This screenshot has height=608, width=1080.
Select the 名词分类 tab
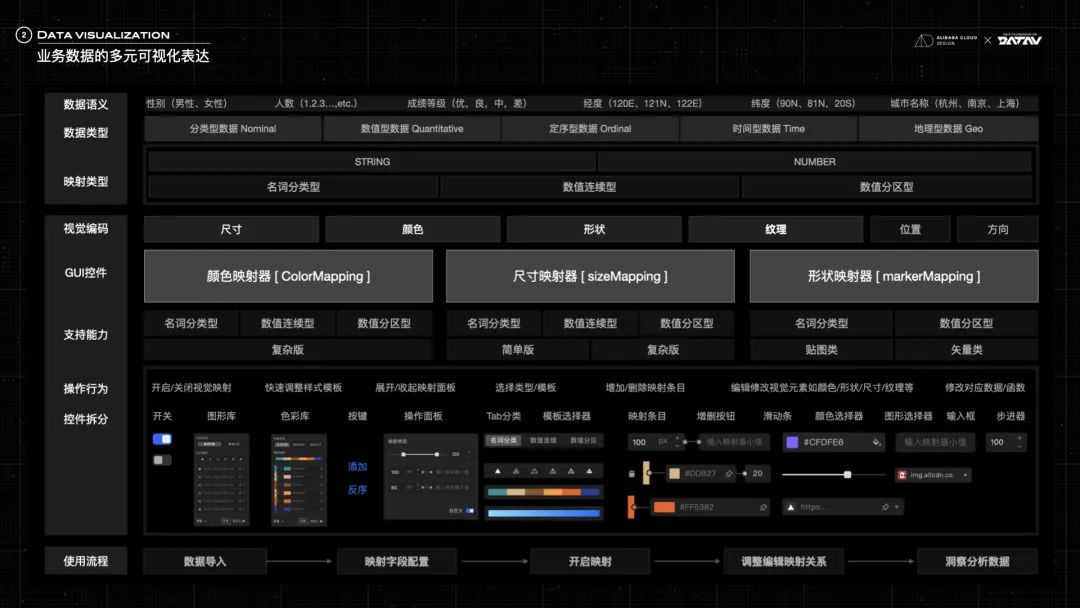tap(504, 440)
